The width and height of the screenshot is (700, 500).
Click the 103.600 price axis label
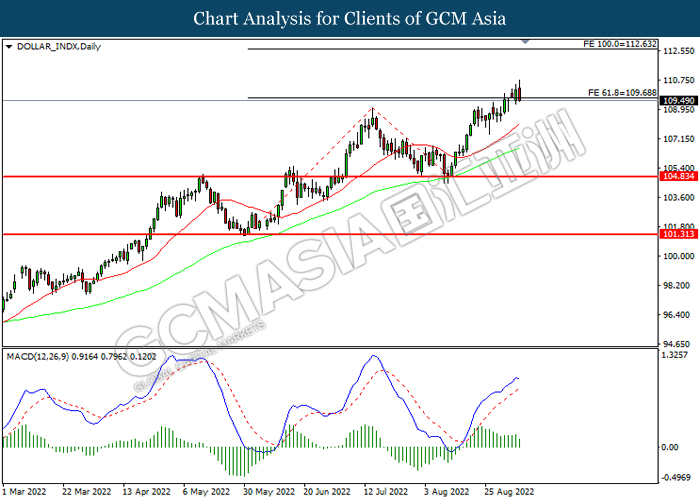click(x=679, y=197)
